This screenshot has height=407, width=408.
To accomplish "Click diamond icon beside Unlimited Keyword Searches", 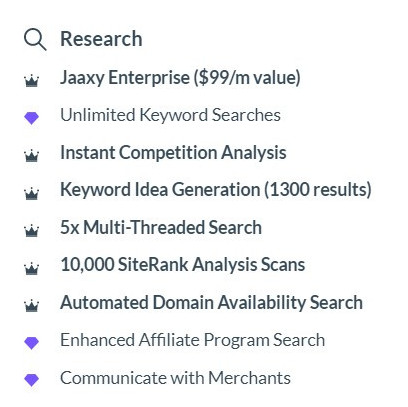I will [x=32, y=118].
